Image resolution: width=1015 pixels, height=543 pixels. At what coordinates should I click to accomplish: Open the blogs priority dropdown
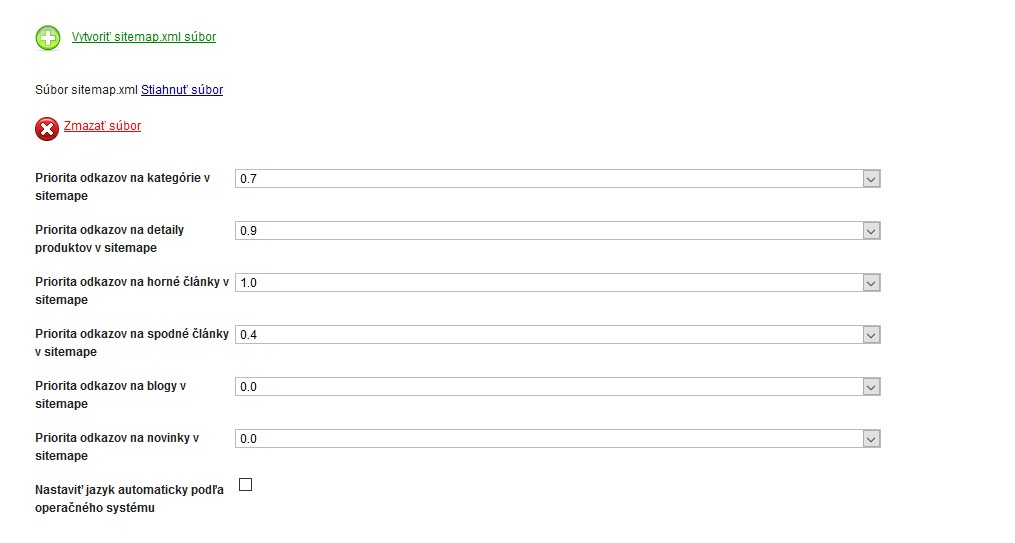557,387
